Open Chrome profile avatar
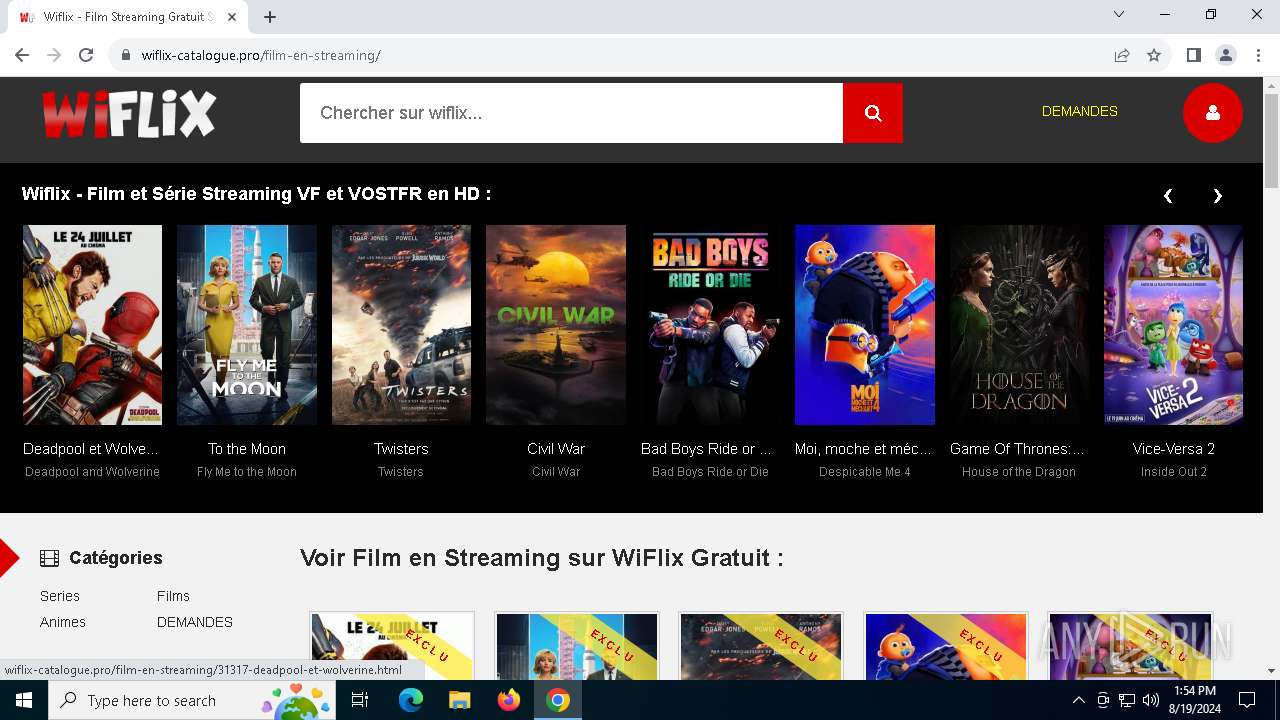The height and width of the screenshot is (720, 1280). click(x=1225, y=55)
